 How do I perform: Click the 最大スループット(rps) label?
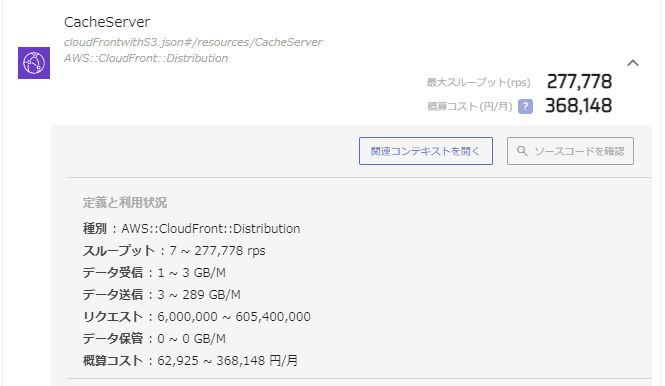coord(478,82)
